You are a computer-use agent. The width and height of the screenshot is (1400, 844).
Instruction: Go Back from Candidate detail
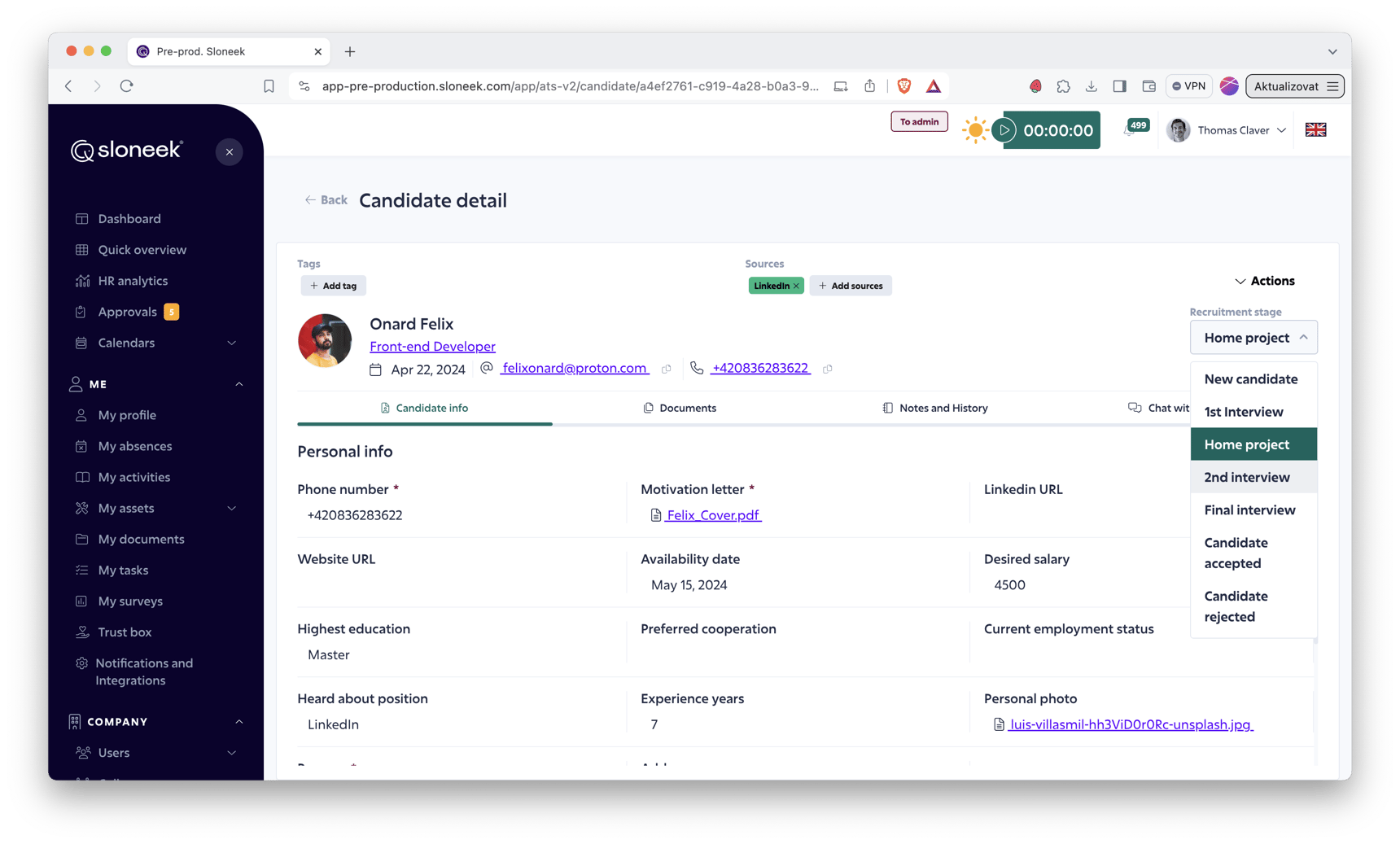326,200
